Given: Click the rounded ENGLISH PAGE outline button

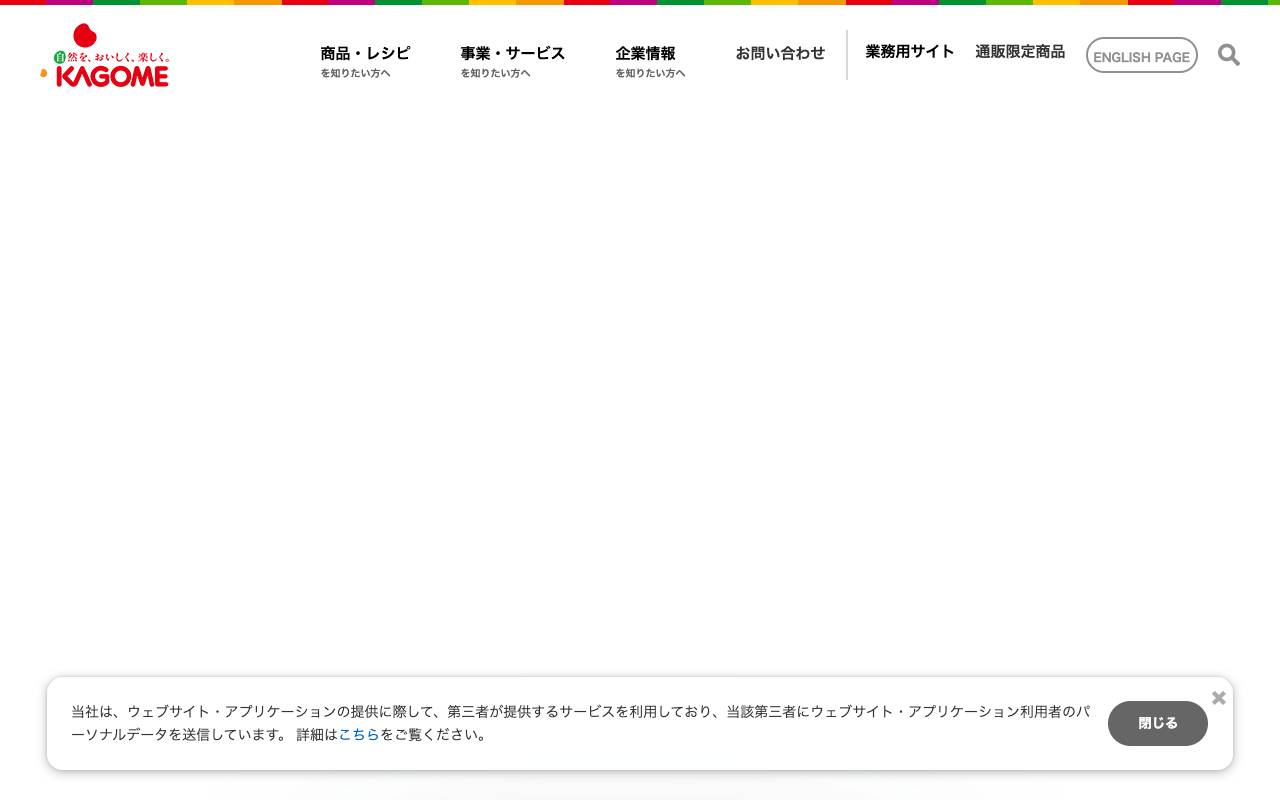Looking at the screenshot, I should coord(1141,55).
